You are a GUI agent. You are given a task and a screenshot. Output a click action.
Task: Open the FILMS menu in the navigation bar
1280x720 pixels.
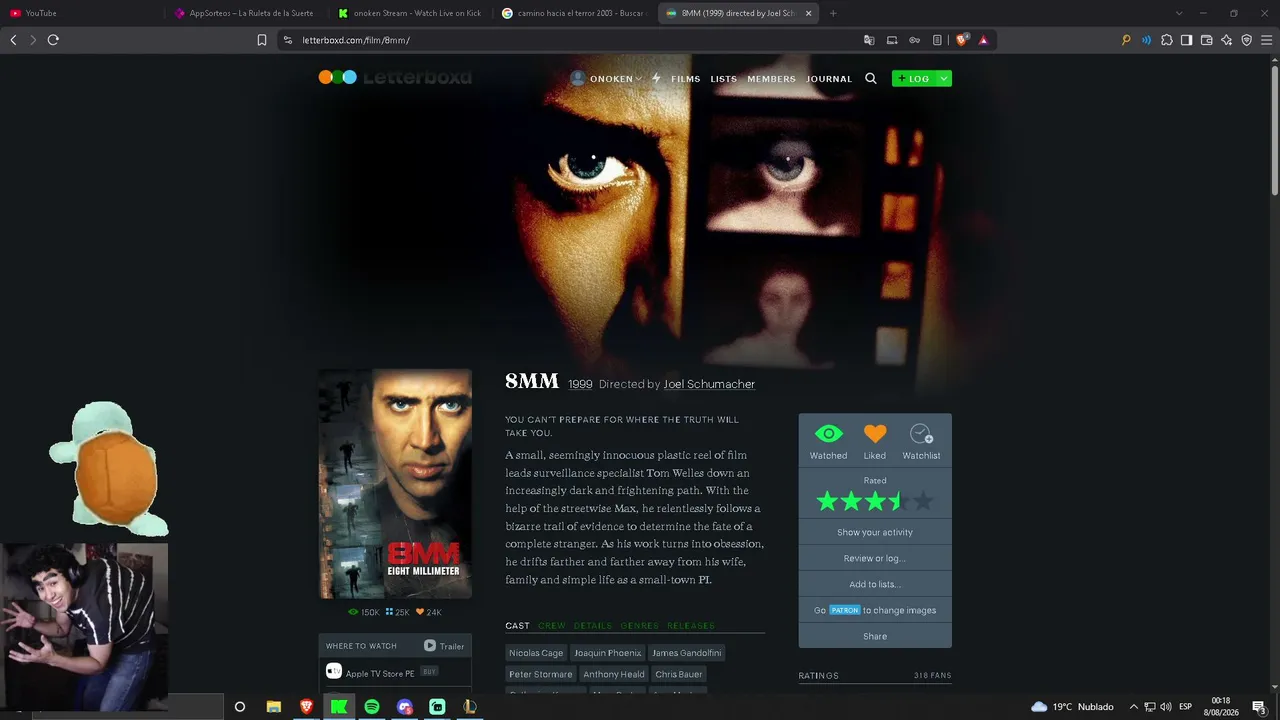tap(686, 79)
